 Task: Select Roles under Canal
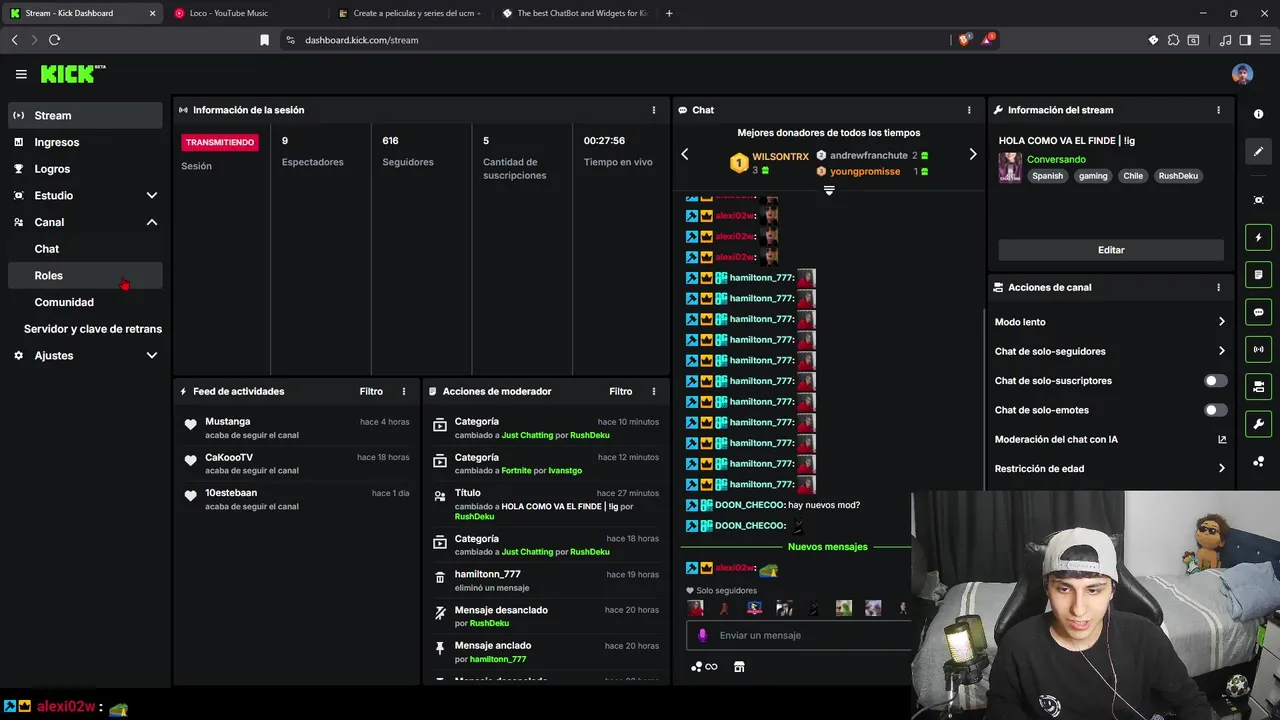pos(85,275)
